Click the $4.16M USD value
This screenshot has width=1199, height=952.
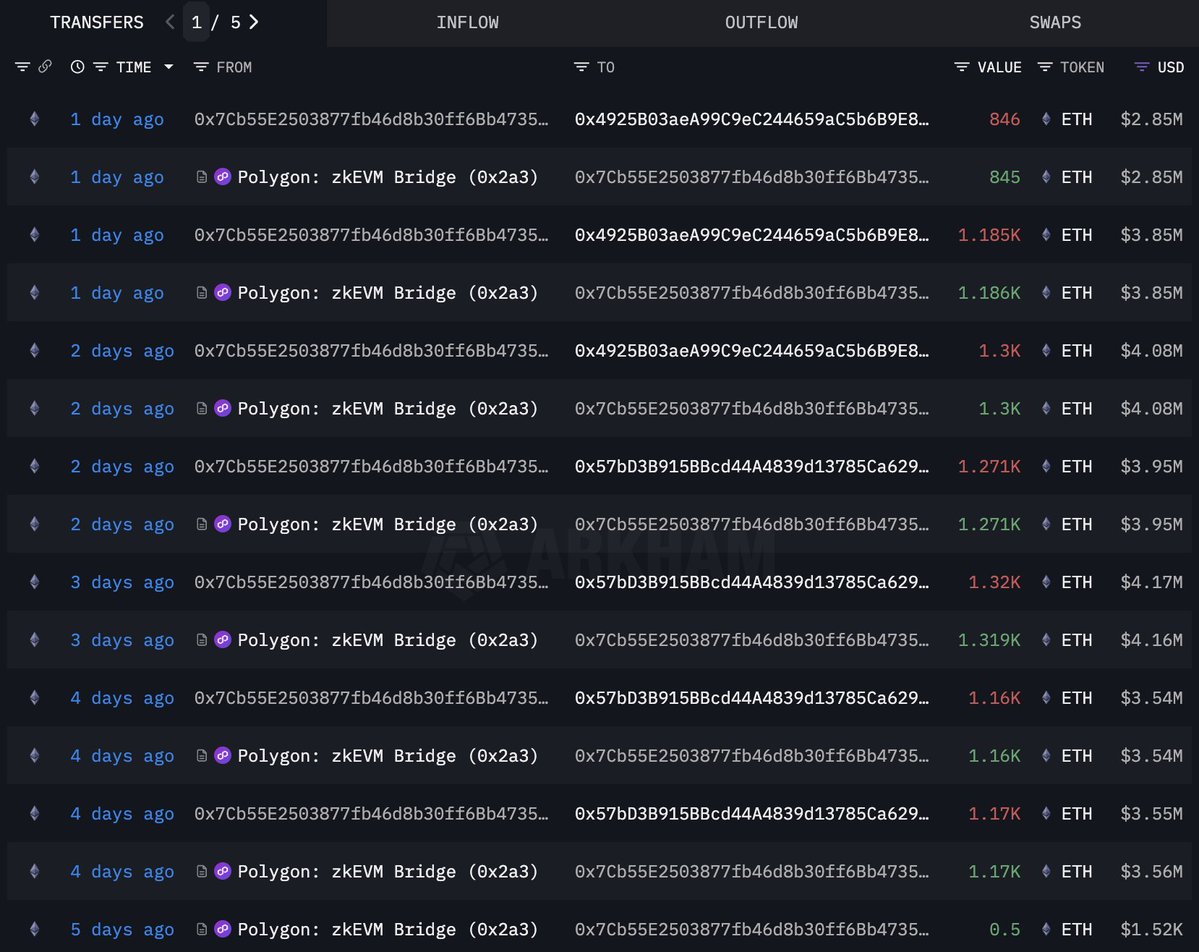(x=1152, y=640)
